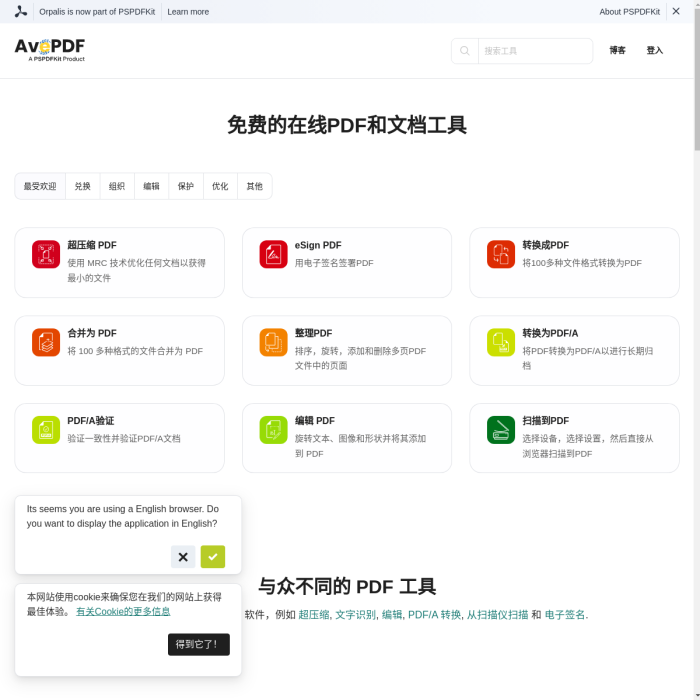The height and width of the screenshot is (700, 700).
Task: Click the PDF/A验证 validation icon
Action: pyautogui.click(x=46, y=430)
